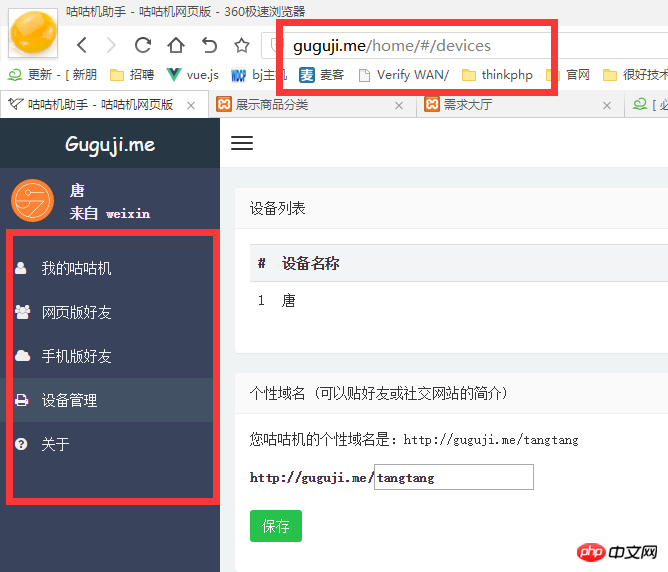Close the 展示商品分类 tab
The width and height of the screenshot is (668, 572).
pos(399,105)
